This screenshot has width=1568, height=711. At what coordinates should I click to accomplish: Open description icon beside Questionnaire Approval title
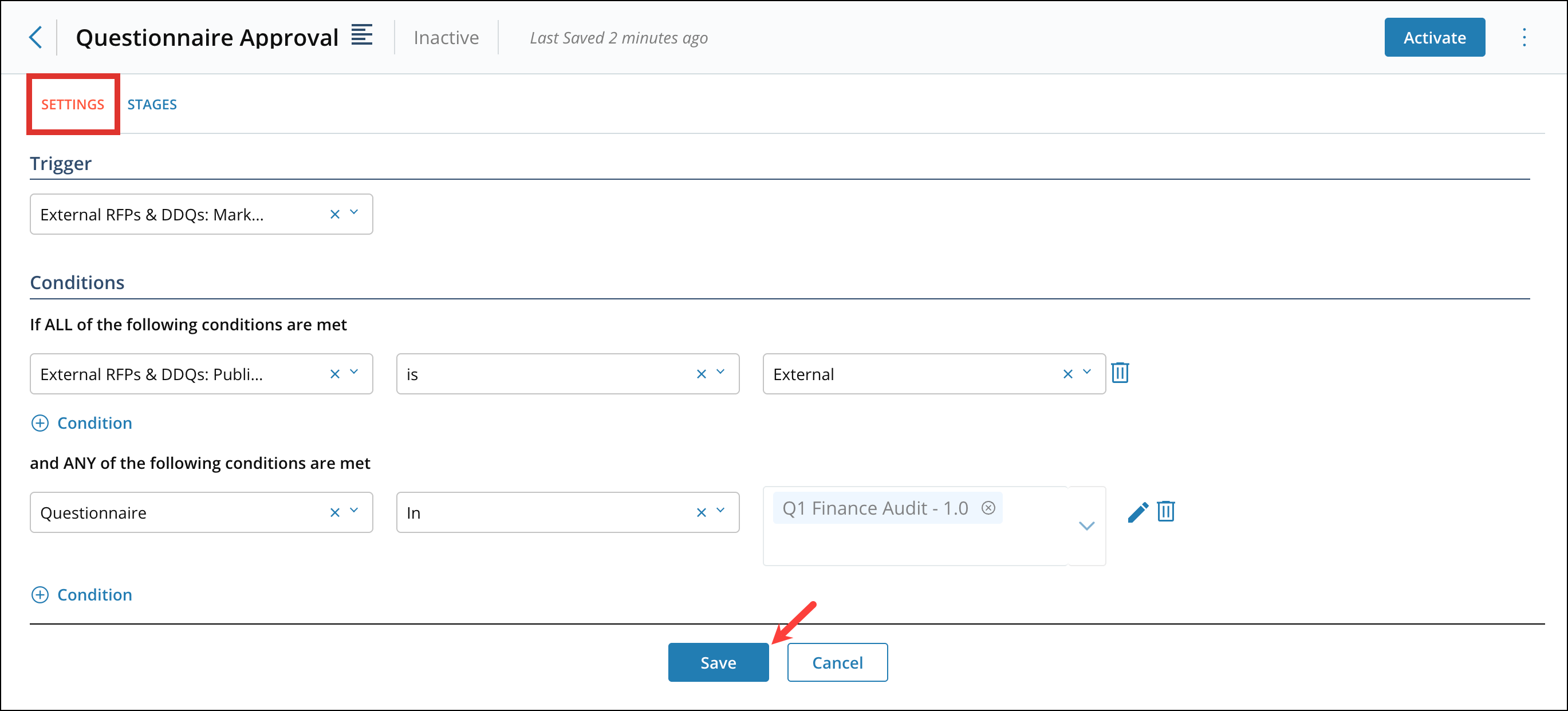pyautogui.click(x=361, y=35)
